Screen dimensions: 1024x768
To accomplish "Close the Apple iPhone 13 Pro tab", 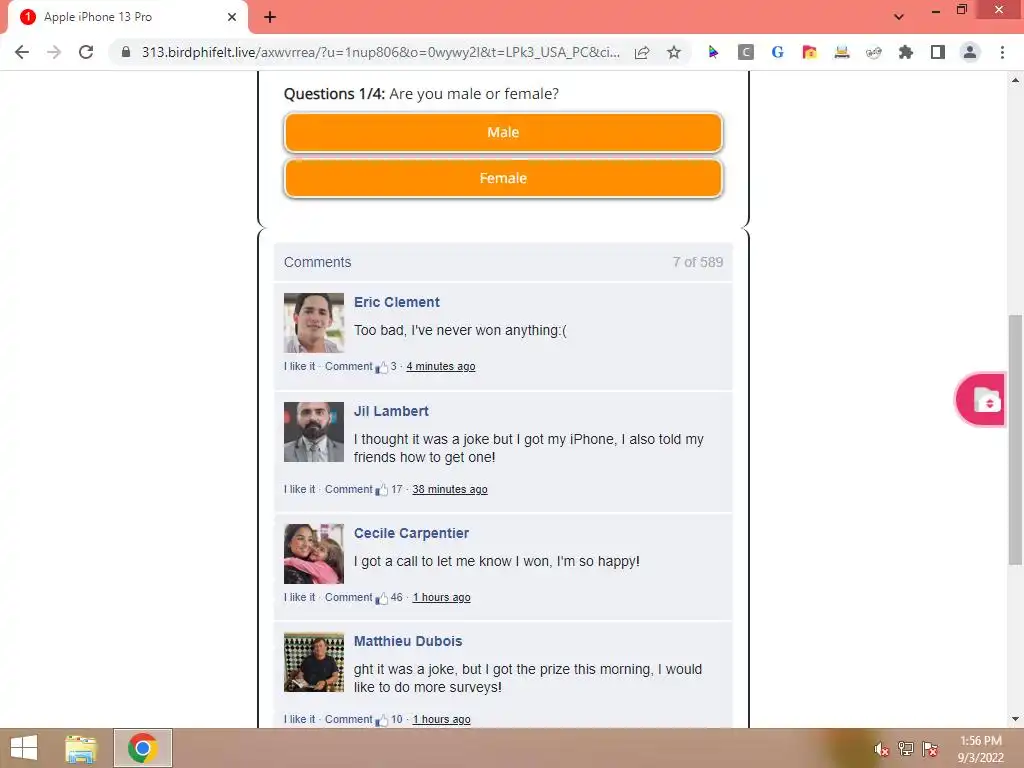I will click(x=232, y=17).
